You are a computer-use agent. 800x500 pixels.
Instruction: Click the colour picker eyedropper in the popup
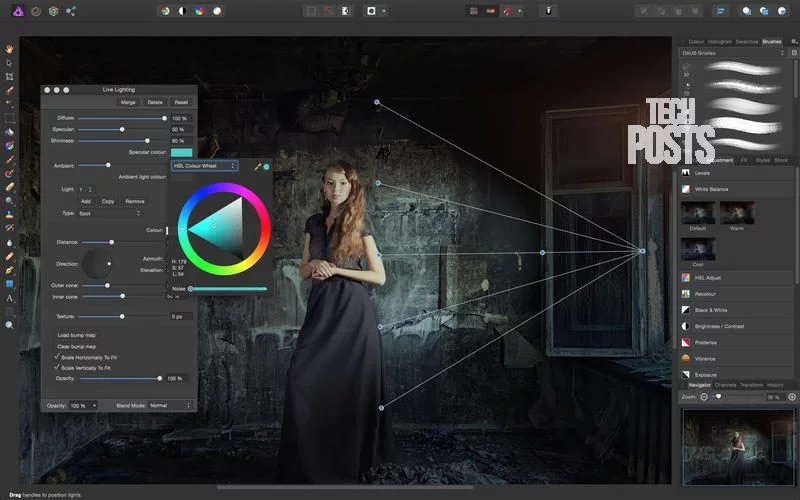(258, 166)
